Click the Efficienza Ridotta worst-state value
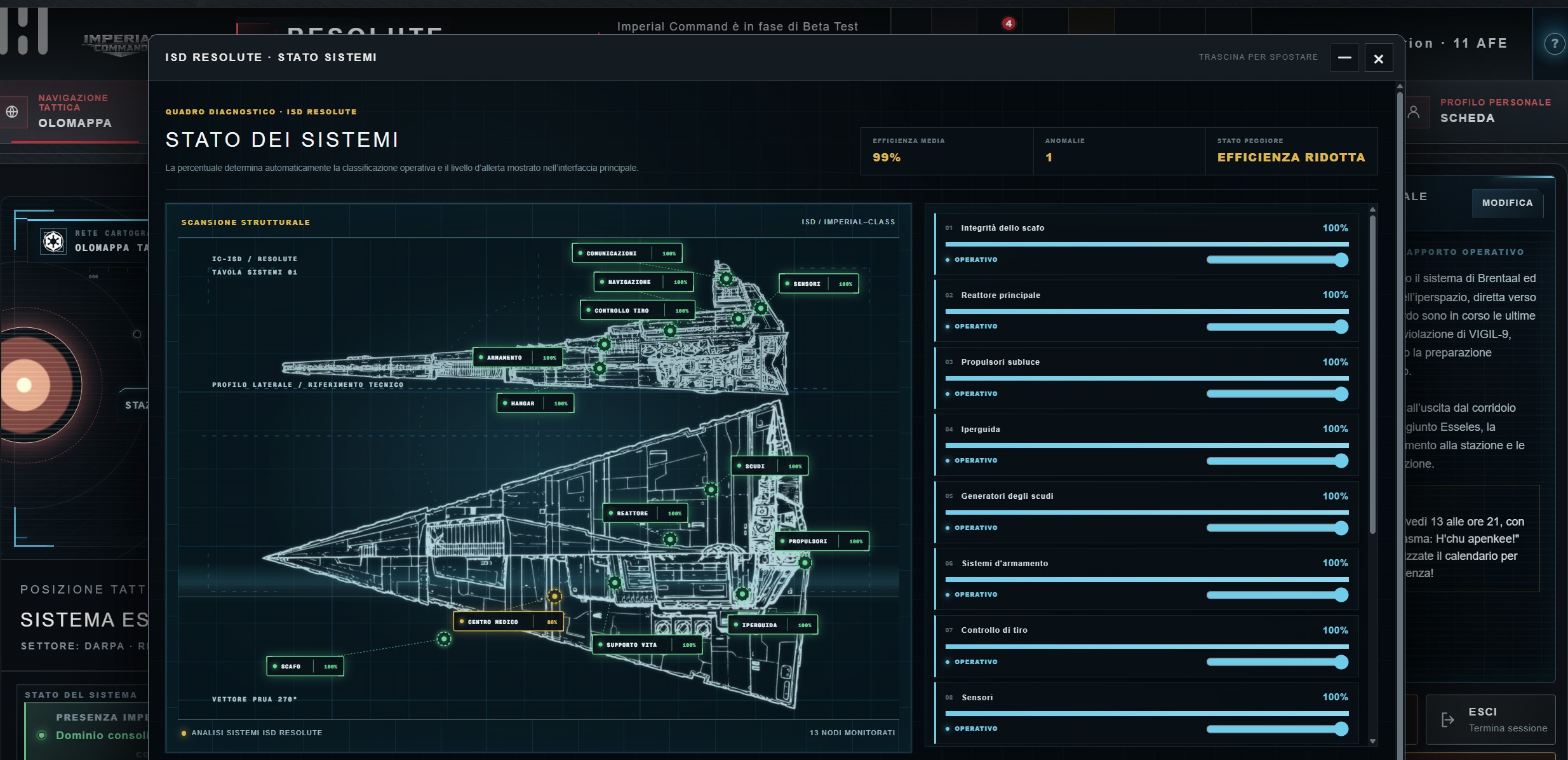 (1291, 158)
